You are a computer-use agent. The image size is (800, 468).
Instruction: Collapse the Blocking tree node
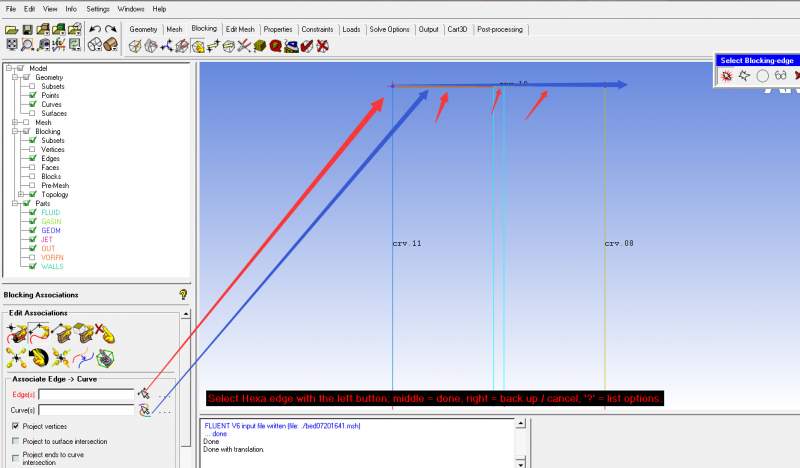[x=15, y=131]
